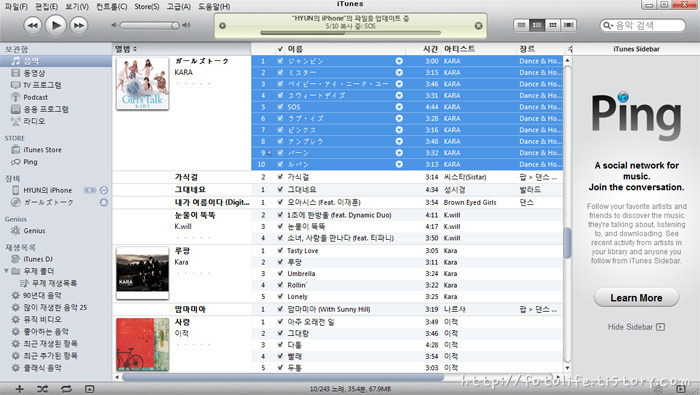Open the Ping dropdown for track 4

coord(399,96)
